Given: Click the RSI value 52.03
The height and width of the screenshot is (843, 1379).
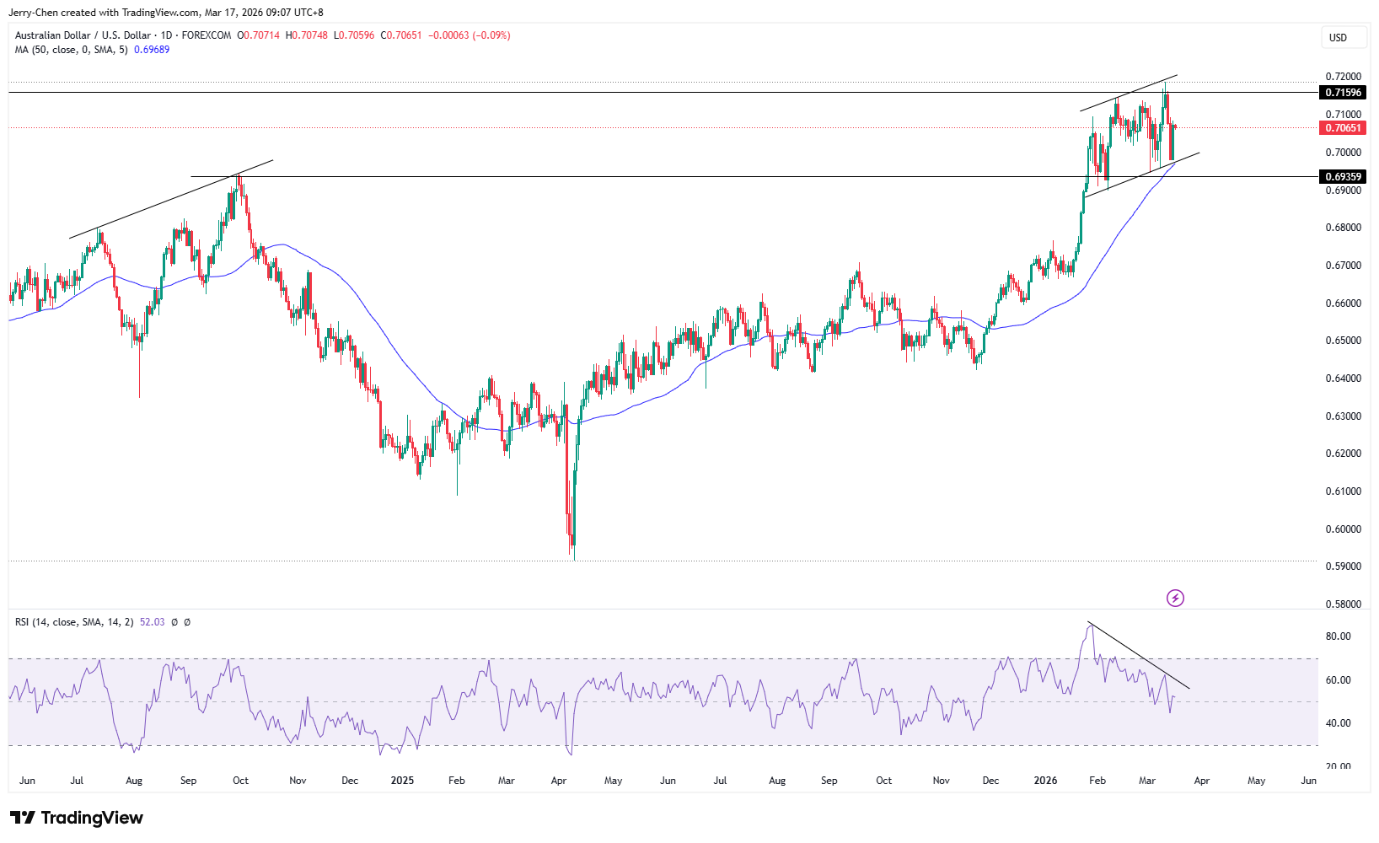Looking at the screenshot, I should tap(151, 622).
